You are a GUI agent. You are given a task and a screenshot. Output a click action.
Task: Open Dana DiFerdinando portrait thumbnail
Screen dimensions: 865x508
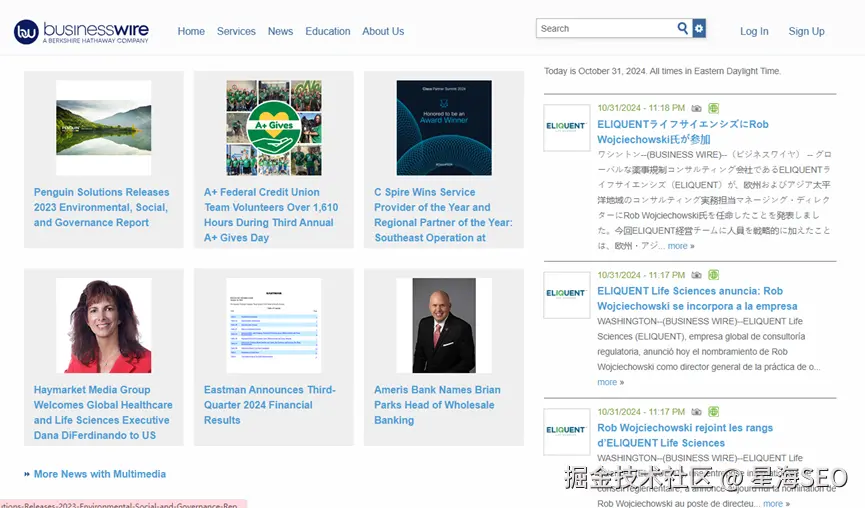(104, 325)
